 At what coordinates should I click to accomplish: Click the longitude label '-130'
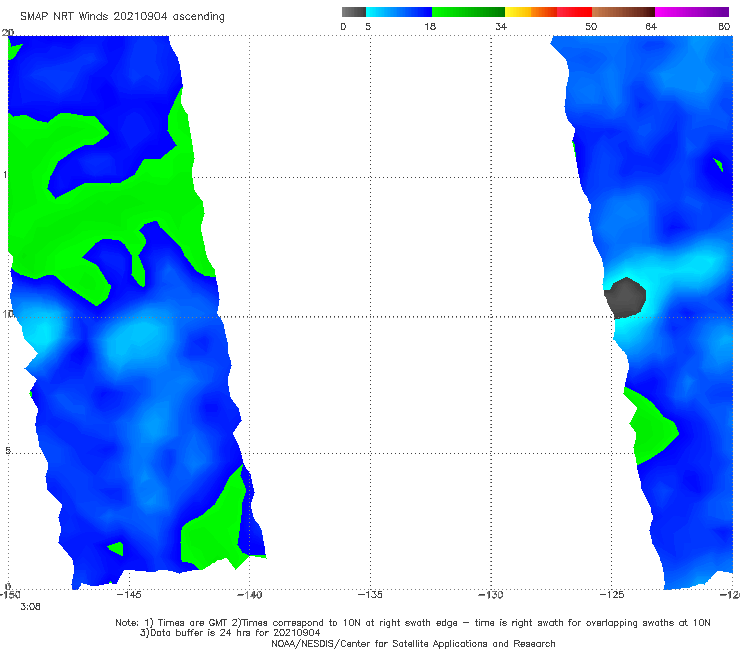tap(491, 594)
